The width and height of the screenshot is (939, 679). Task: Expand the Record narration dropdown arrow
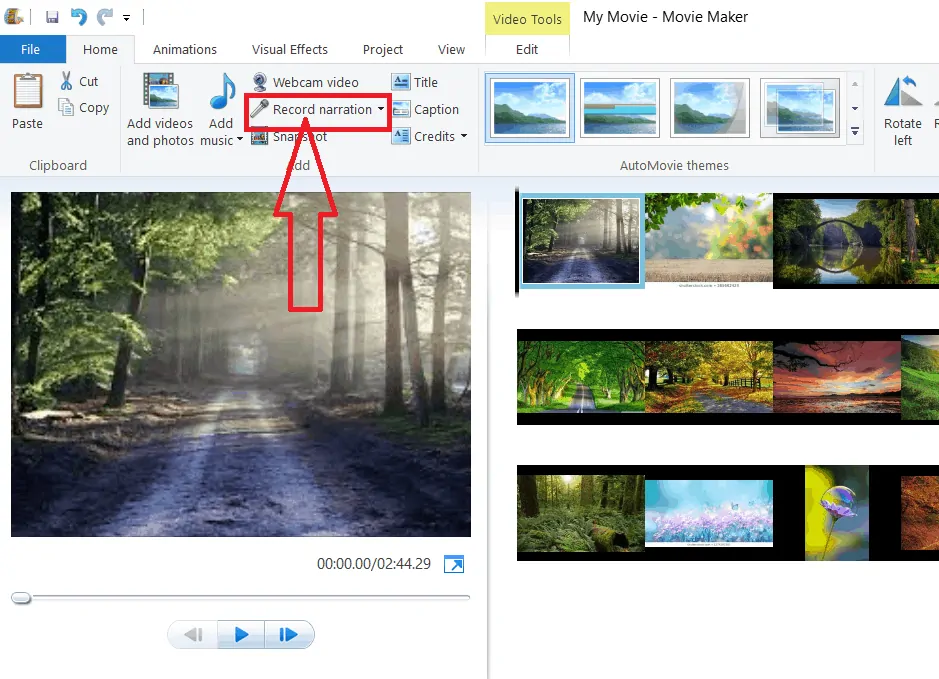click(381, 109)
